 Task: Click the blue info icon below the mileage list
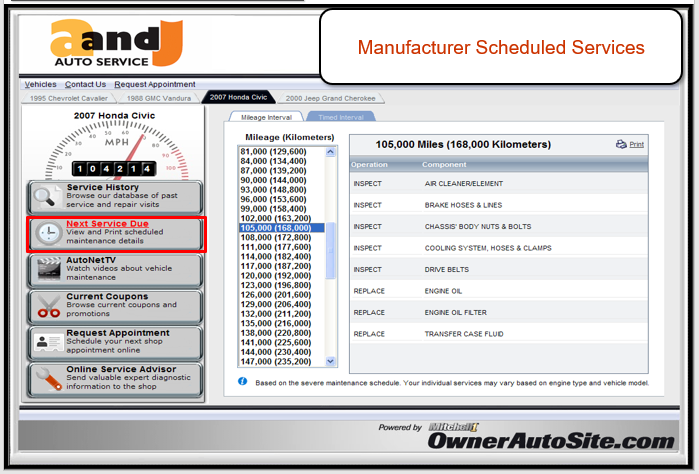pos(243,381)
